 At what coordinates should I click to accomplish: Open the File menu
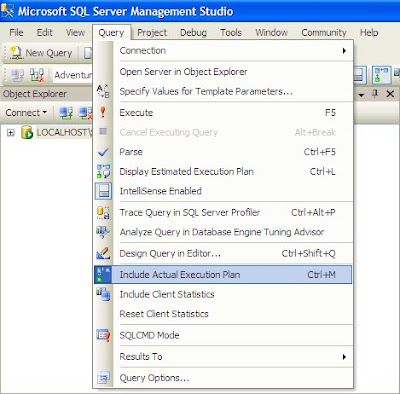pyautogui.click(x=16, y=32)
